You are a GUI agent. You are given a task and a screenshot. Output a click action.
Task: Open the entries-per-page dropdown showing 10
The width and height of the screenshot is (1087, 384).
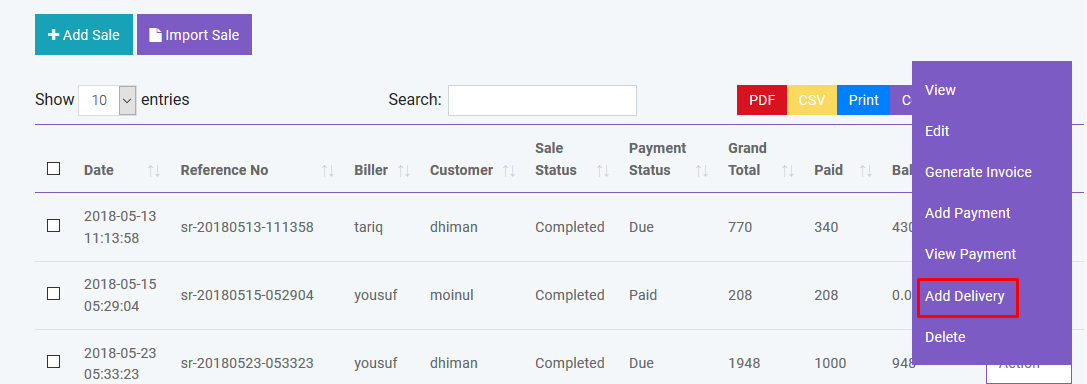tap(107, 101)
